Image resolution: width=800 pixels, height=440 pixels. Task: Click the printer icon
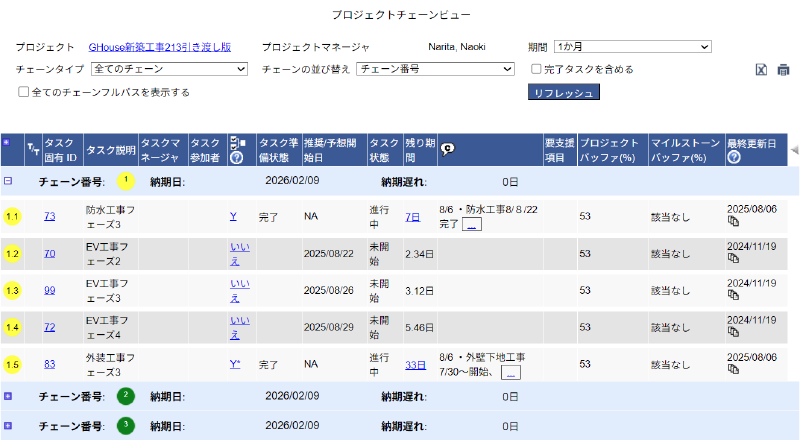point(783,70)
